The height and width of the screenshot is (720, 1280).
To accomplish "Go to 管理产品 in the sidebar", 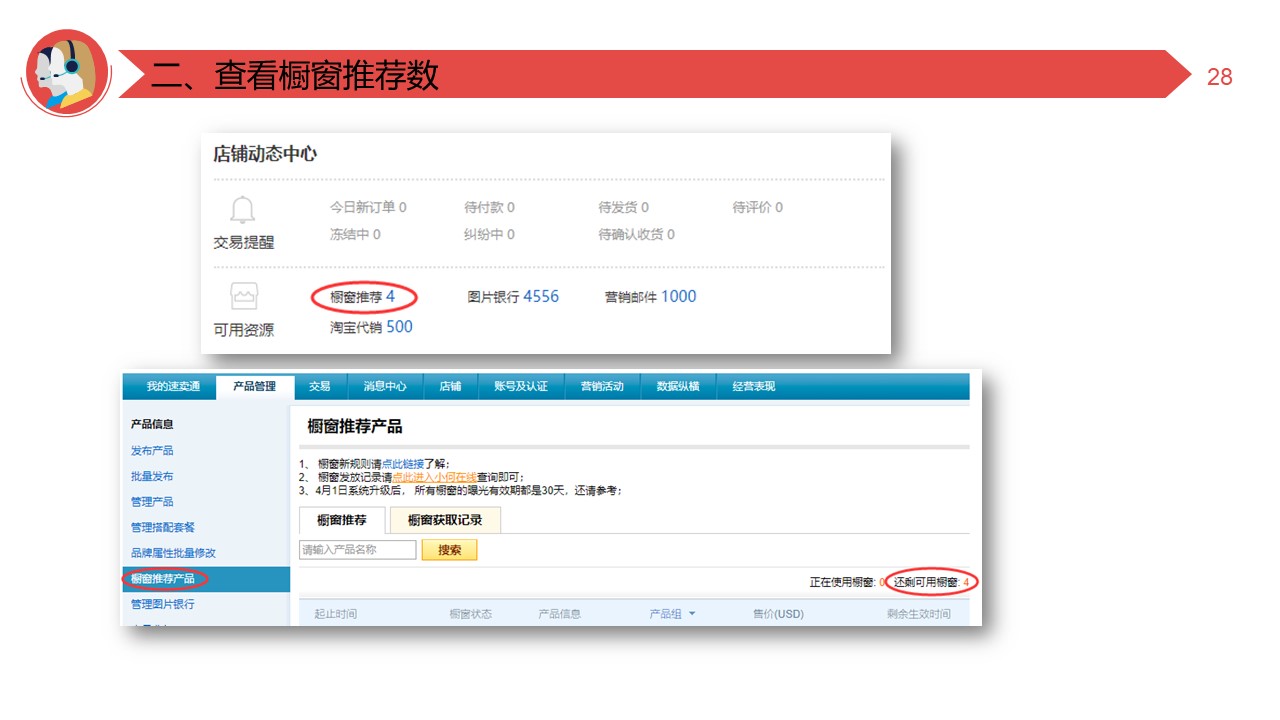I will point(152,502).
